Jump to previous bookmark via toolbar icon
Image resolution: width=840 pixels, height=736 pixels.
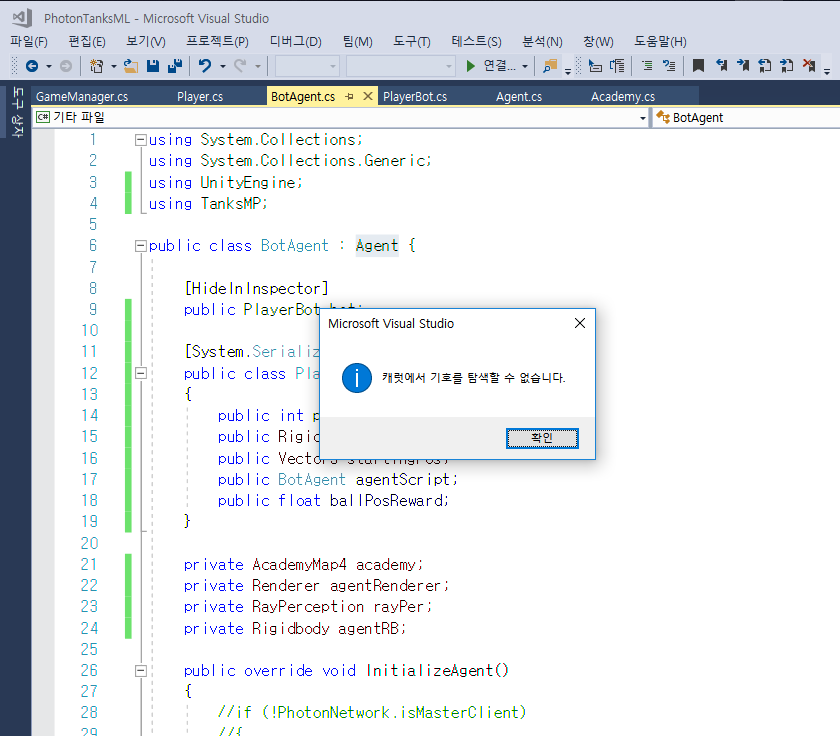[x=723, y=67]
